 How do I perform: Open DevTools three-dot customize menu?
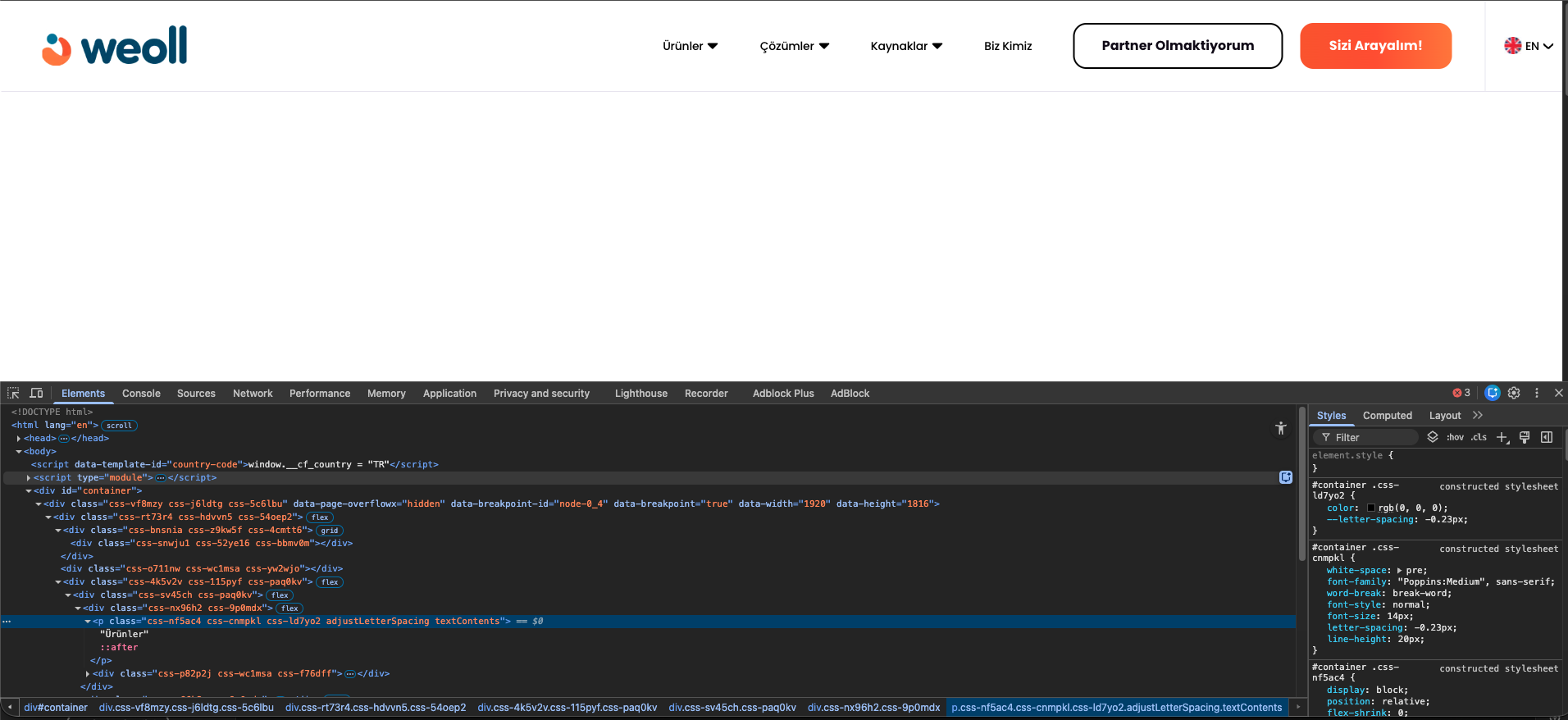point(1537,393)
